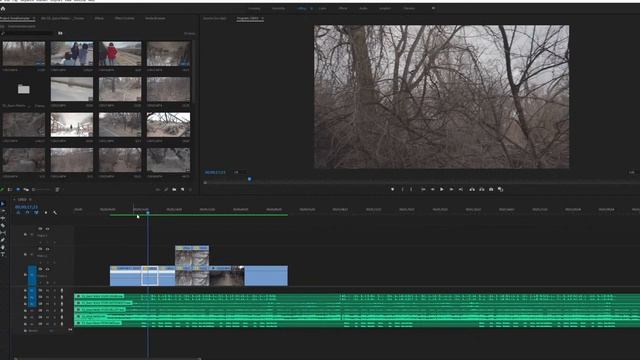Toggle the Video 2 track eye visibility
The width and height of the screenshot is (640, 360).
tap(47, 249)
